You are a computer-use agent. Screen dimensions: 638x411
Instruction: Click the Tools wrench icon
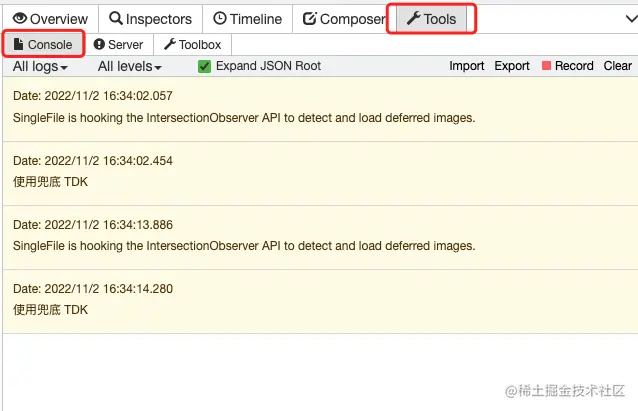(x=413, y=19)
